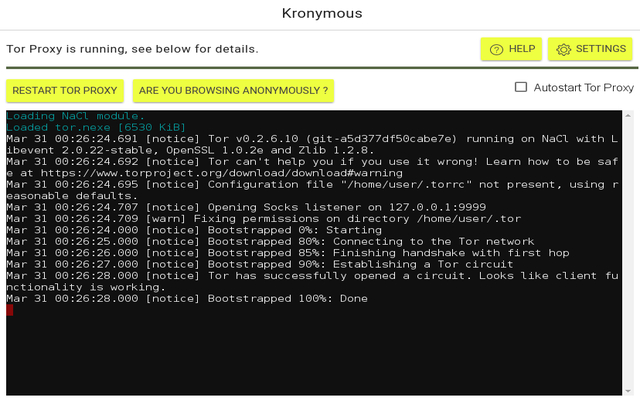Click the 'Bootstrapped 0%: Starting' line
The image size is (640, 400).
pyautogui.click(x=194, y=230)
